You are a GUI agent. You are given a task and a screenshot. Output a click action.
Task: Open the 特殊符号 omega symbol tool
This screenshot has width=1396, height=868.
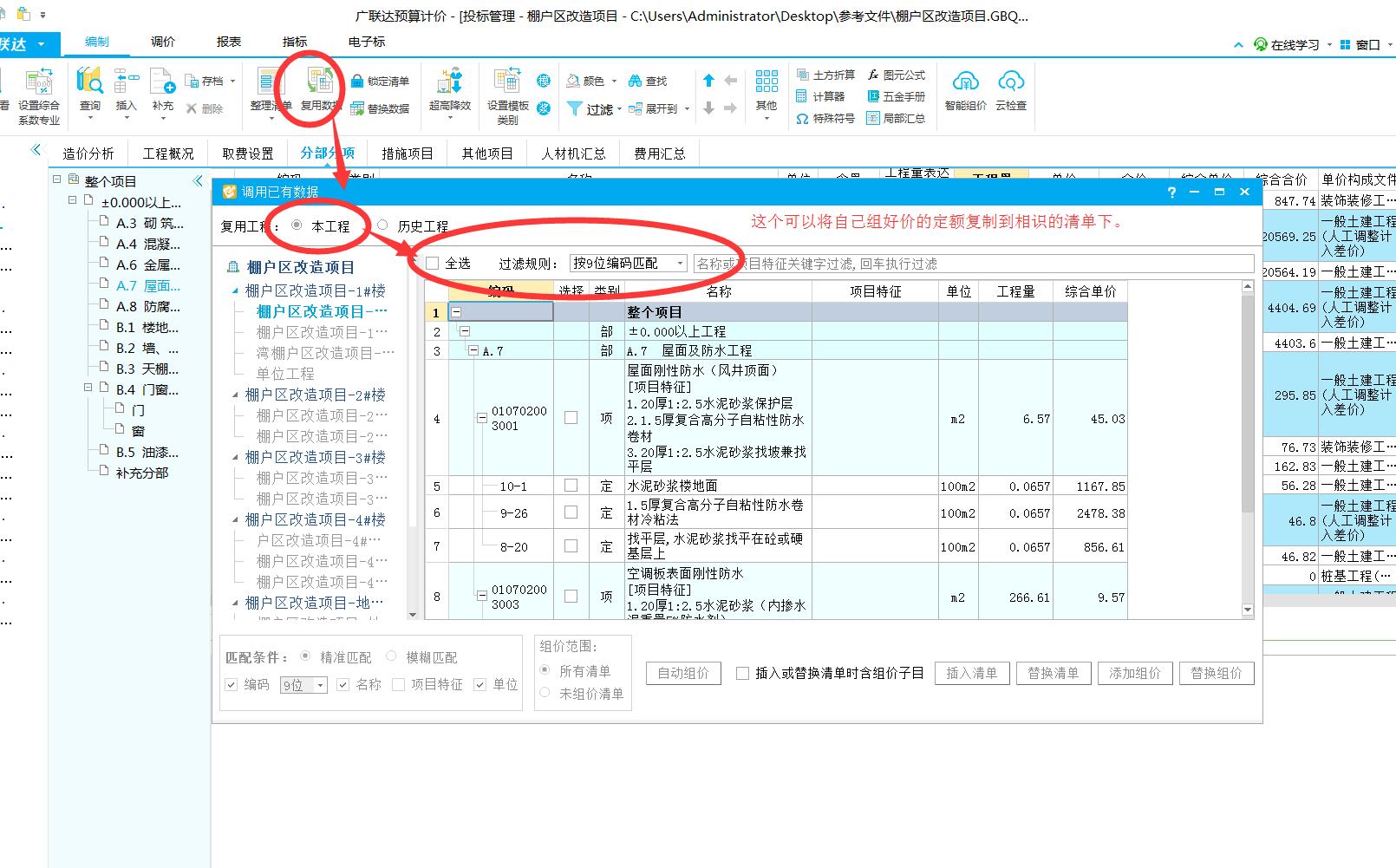pyautogui.click(x=825, y=118)
